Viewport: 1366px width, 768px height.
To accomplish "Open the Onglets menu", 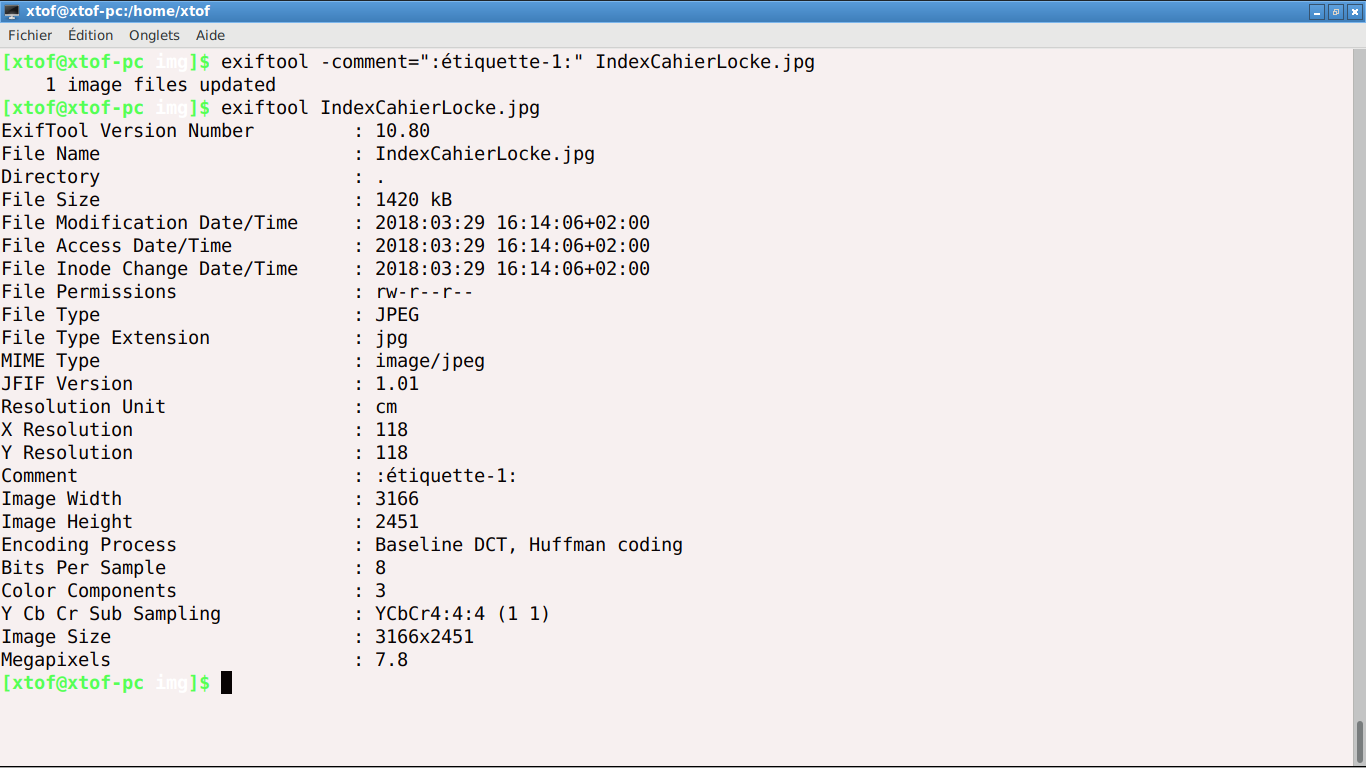I will pyautogui.click(x=154, y=35).
